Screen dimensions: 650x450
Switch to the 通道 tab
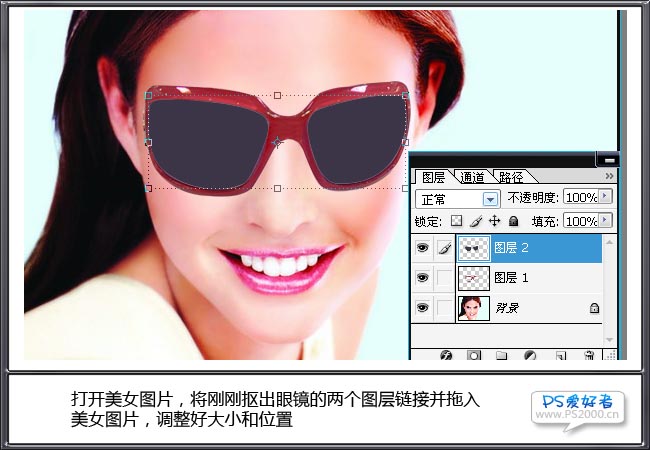click(x=472, y=177)
